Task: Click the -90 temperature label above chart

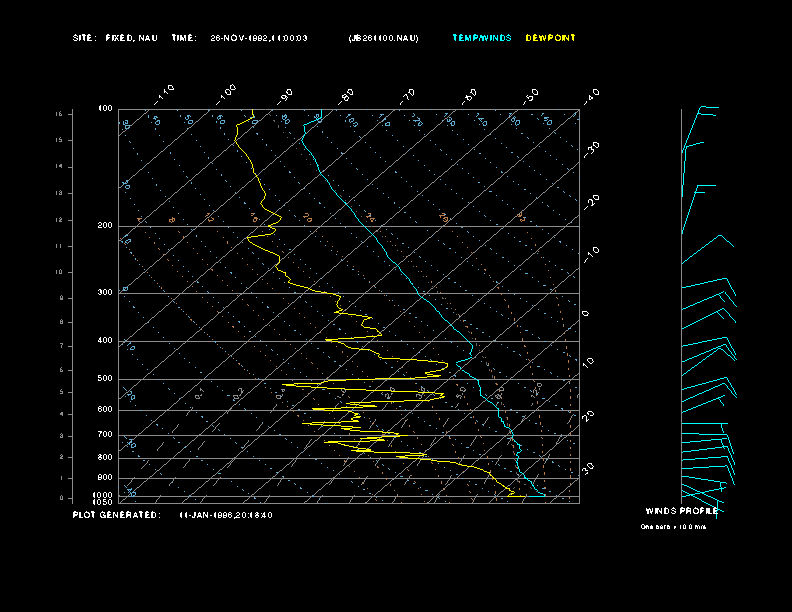Action: [284, 96]
